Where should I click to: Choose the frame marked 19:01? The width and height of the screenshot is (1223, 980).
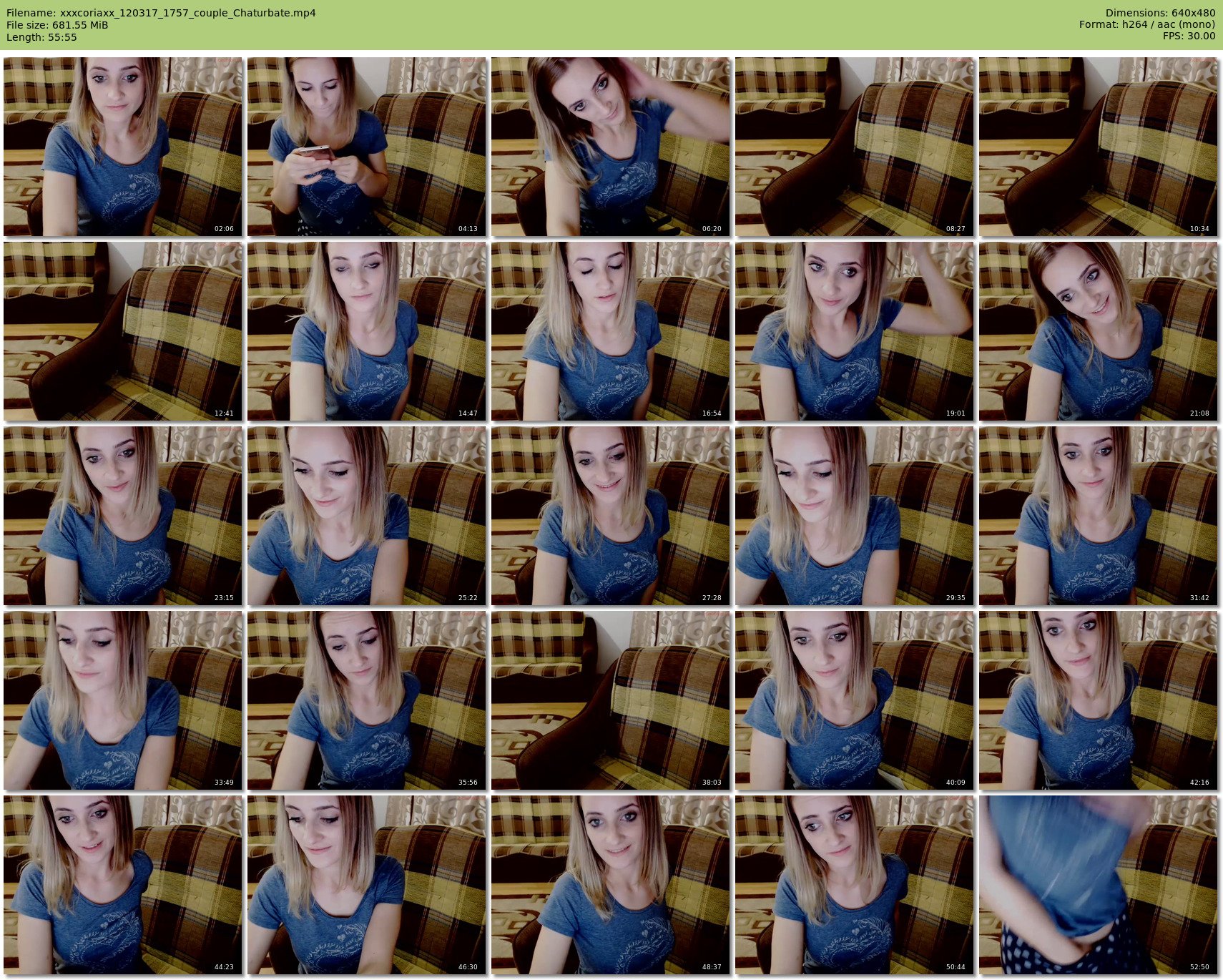point(854,331)
